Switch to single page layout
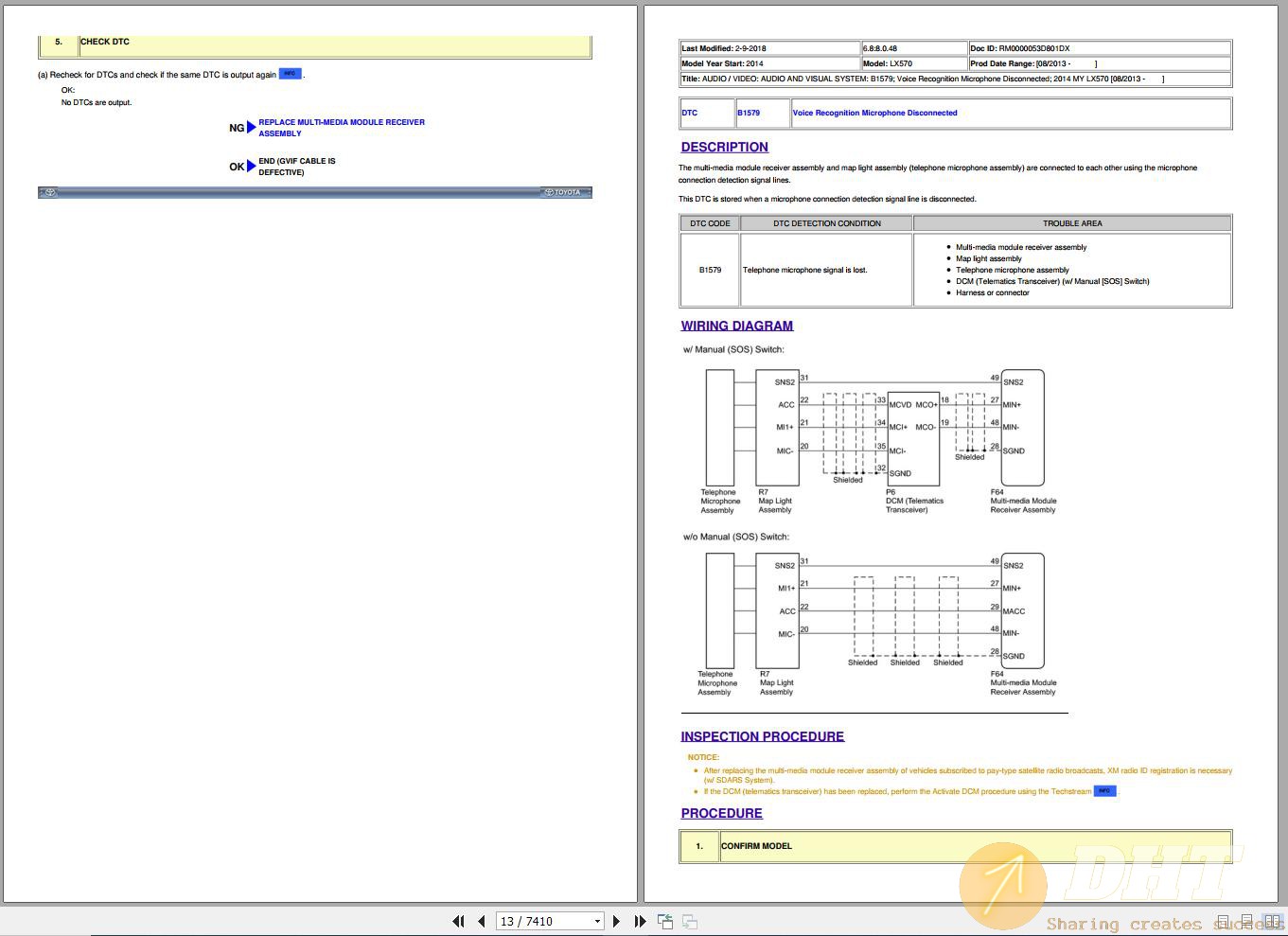Screen dimensions: 1288x936 tap(1223, 922)
